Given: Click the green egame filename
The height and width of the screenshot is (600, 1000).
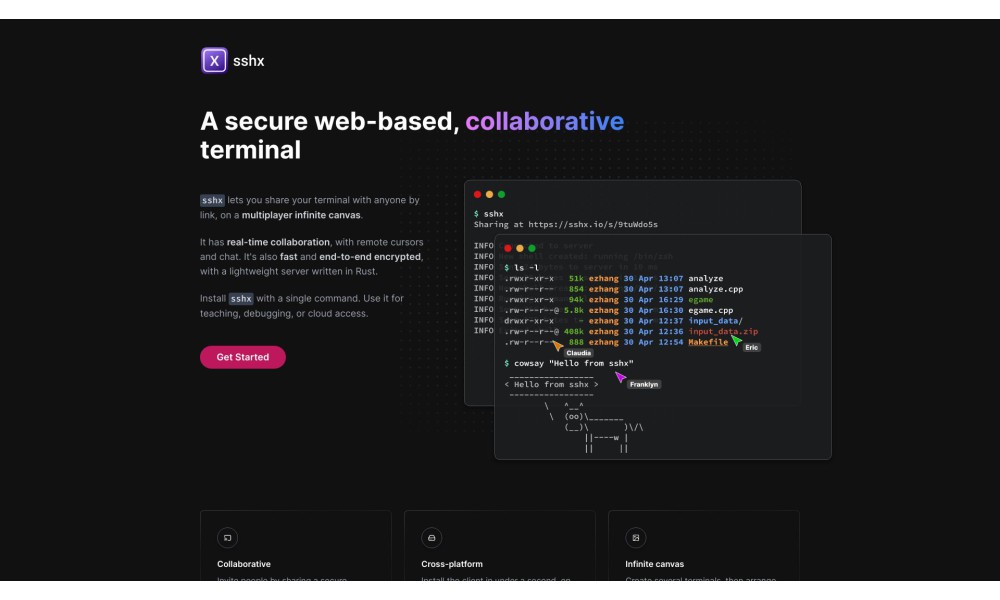Looking at the screenshot, I should click(700, 300).
